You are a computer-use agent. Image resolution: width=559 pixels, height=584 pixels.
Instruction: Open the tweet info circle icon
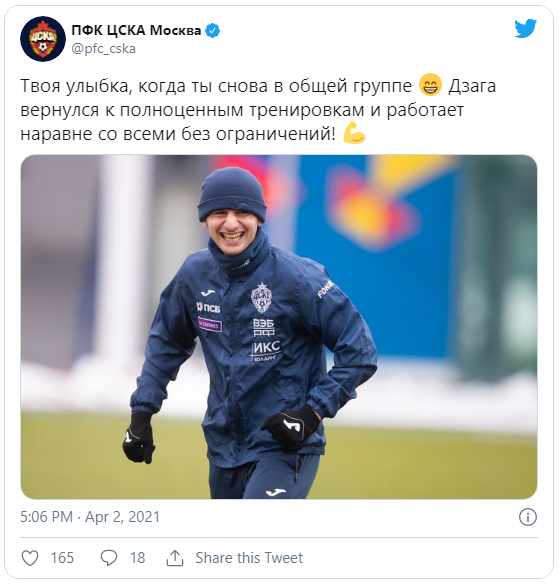pos(528,517)
